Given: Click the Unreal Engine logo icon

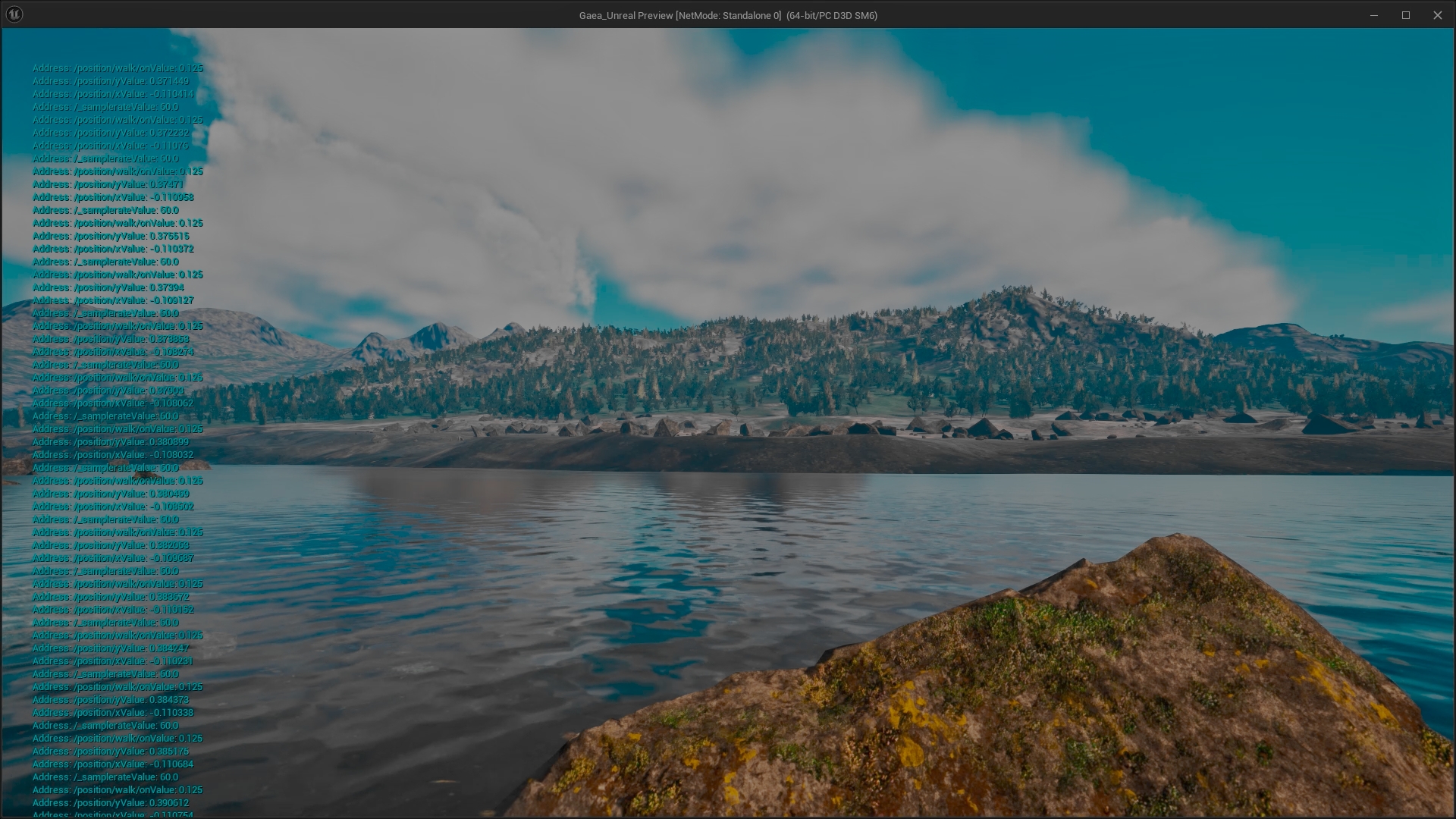Looking at the screenshot, I should point(14,14).
